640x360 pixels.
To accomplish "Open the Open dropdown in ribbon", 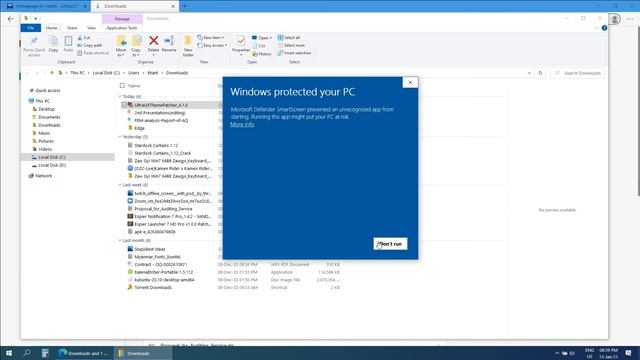I will point(262,38).
